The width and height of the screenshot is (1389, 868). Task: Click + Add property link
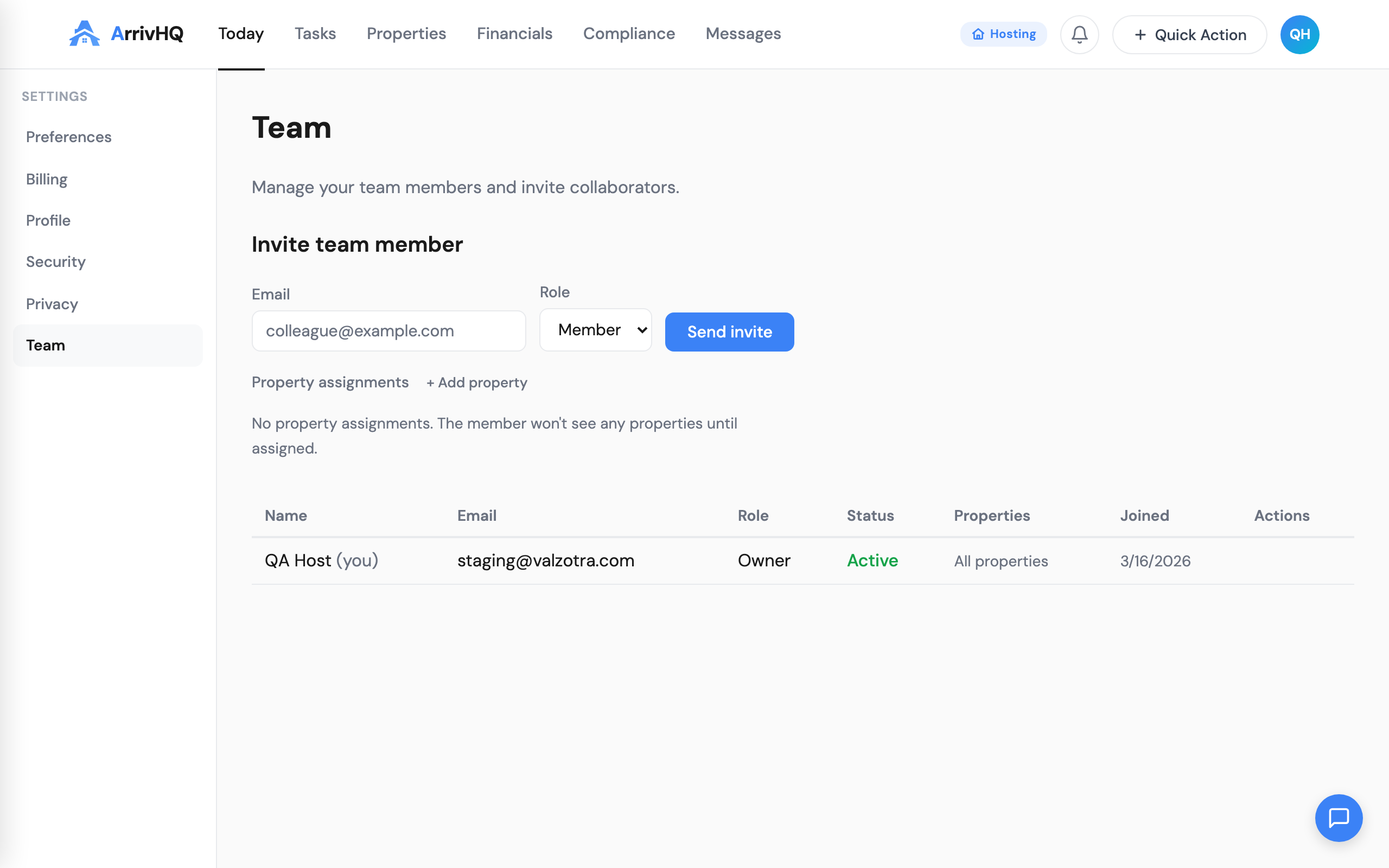coord(476,382)
